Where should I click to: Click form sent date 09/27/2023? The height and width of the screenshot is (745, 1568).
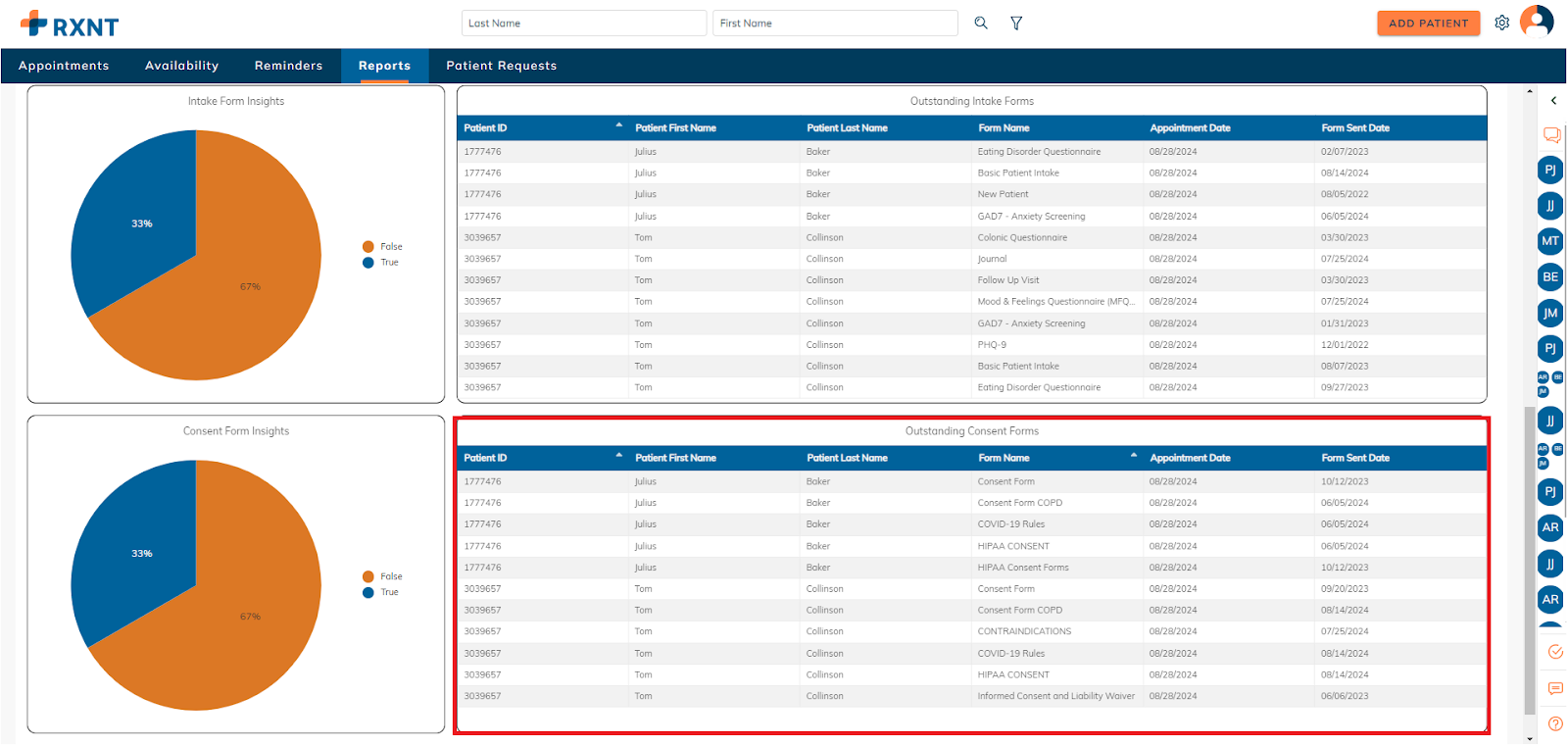(1345, 388)
